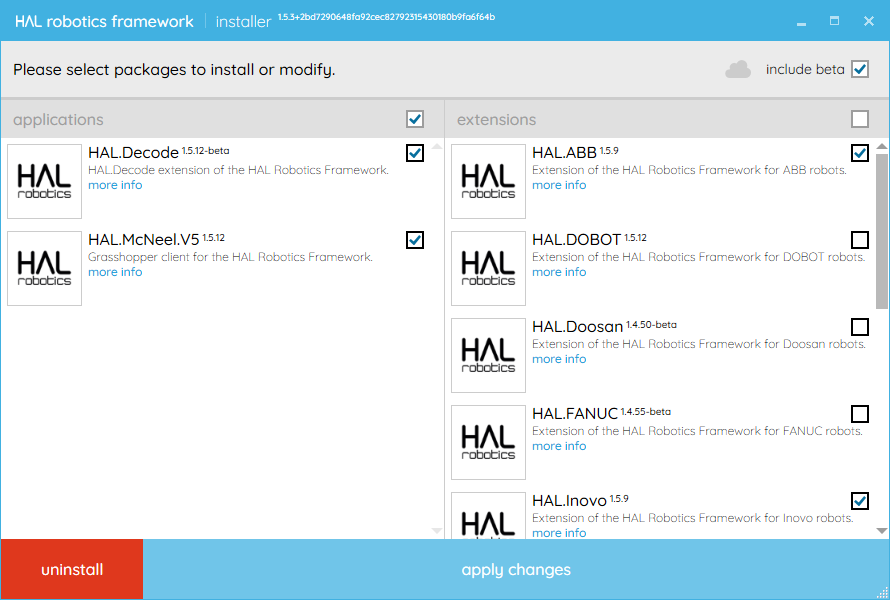
Task: Close the installer window
Action: coord(869,21)
